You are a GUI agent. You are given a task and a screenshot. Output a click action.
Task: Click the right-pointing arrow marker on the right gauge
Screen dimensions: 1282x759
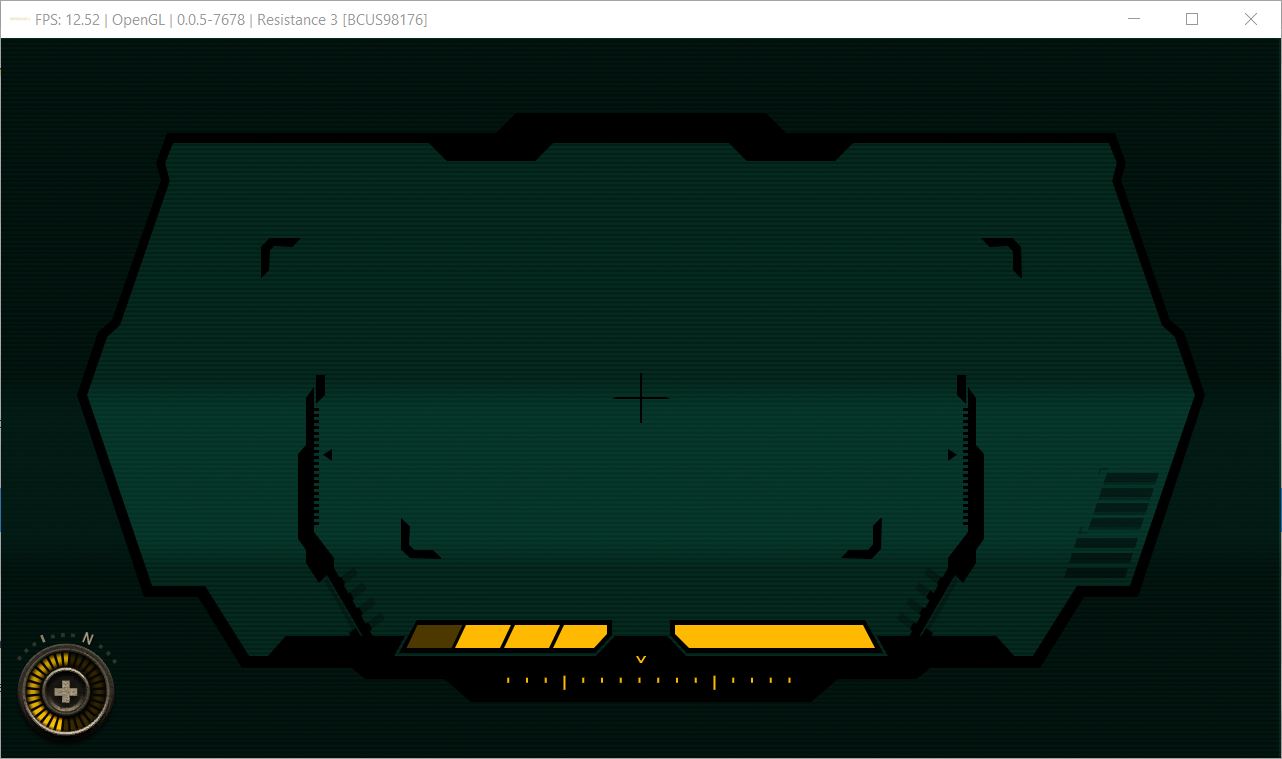pyautogui.click(x=952, y=455)
